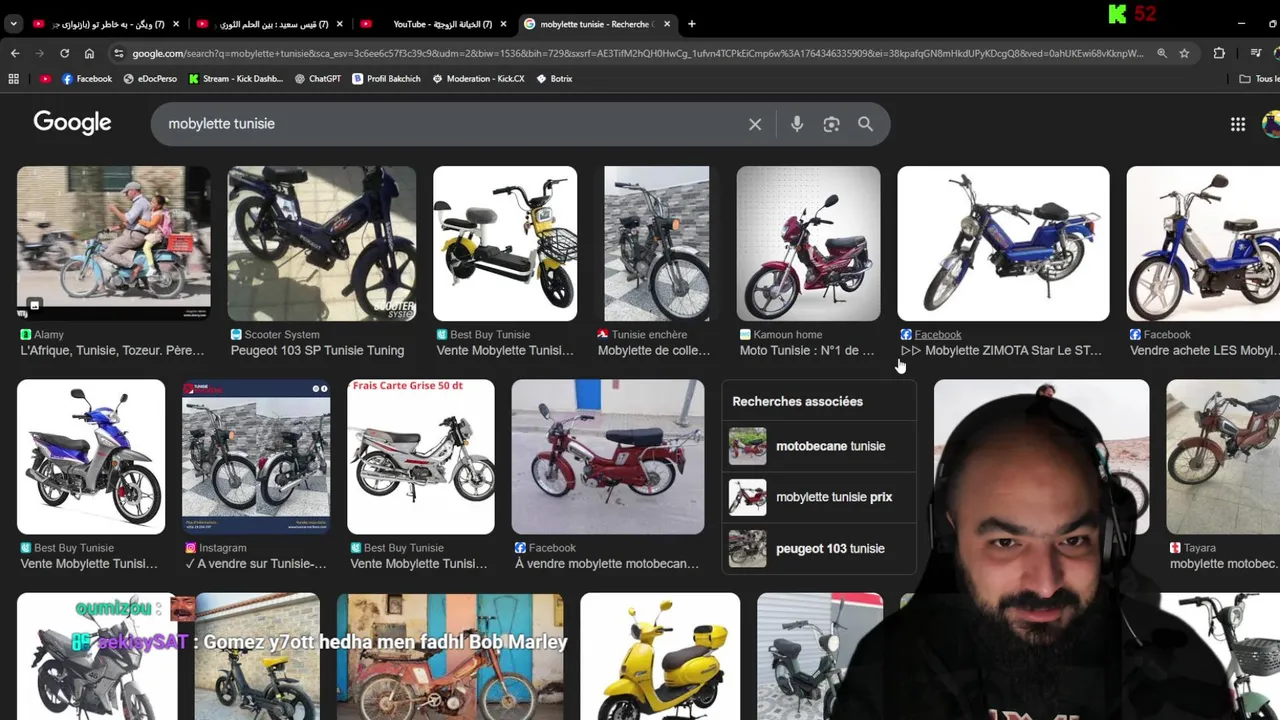Open the all bookmarks folder
Viewport: 1280px width, 720px height.
[1259, 78]
